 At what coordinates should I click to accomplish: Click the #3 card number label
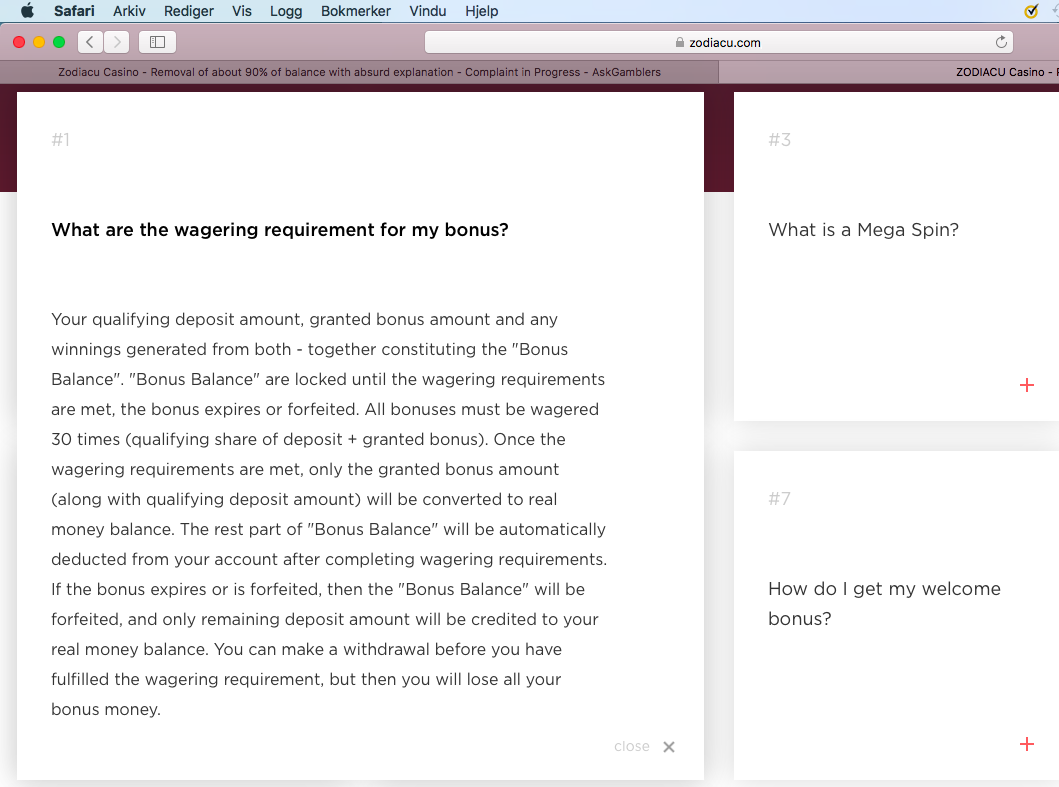pos(779,140)
